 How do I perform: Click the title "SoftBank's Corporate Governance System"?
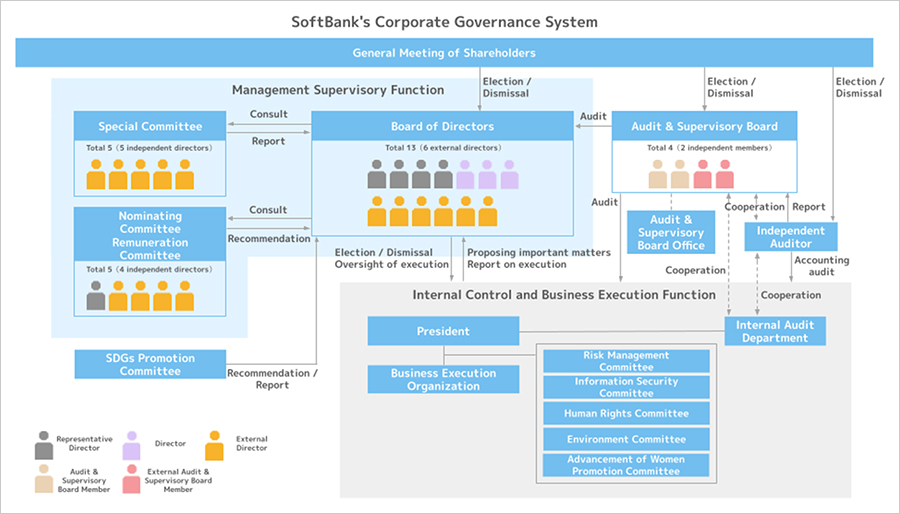(x=444, y=22)
